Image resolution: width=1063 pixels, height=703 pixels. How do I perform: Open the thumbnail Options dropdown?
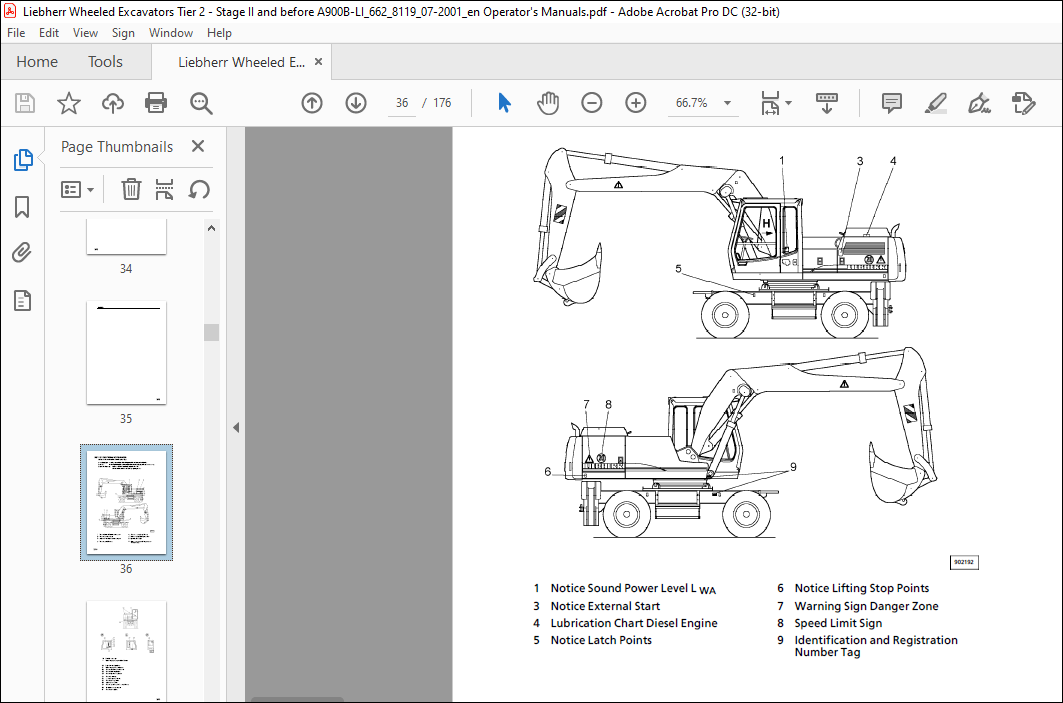(x=77, y=189)
